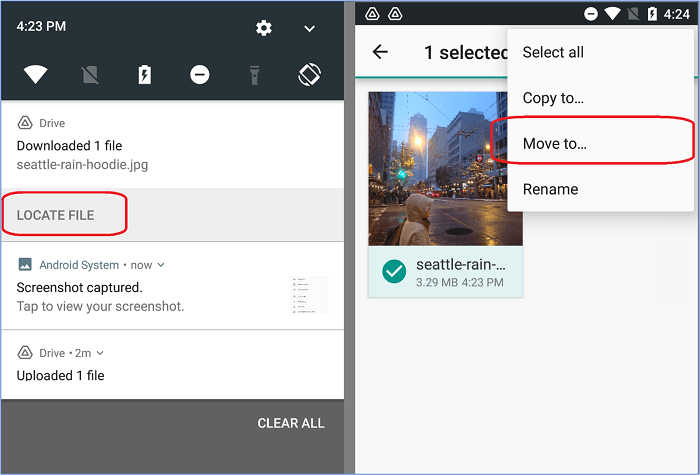This screenshot has height=475, width=700.
Task: Expand the Android System notification chevron
Action: [161, 265]
